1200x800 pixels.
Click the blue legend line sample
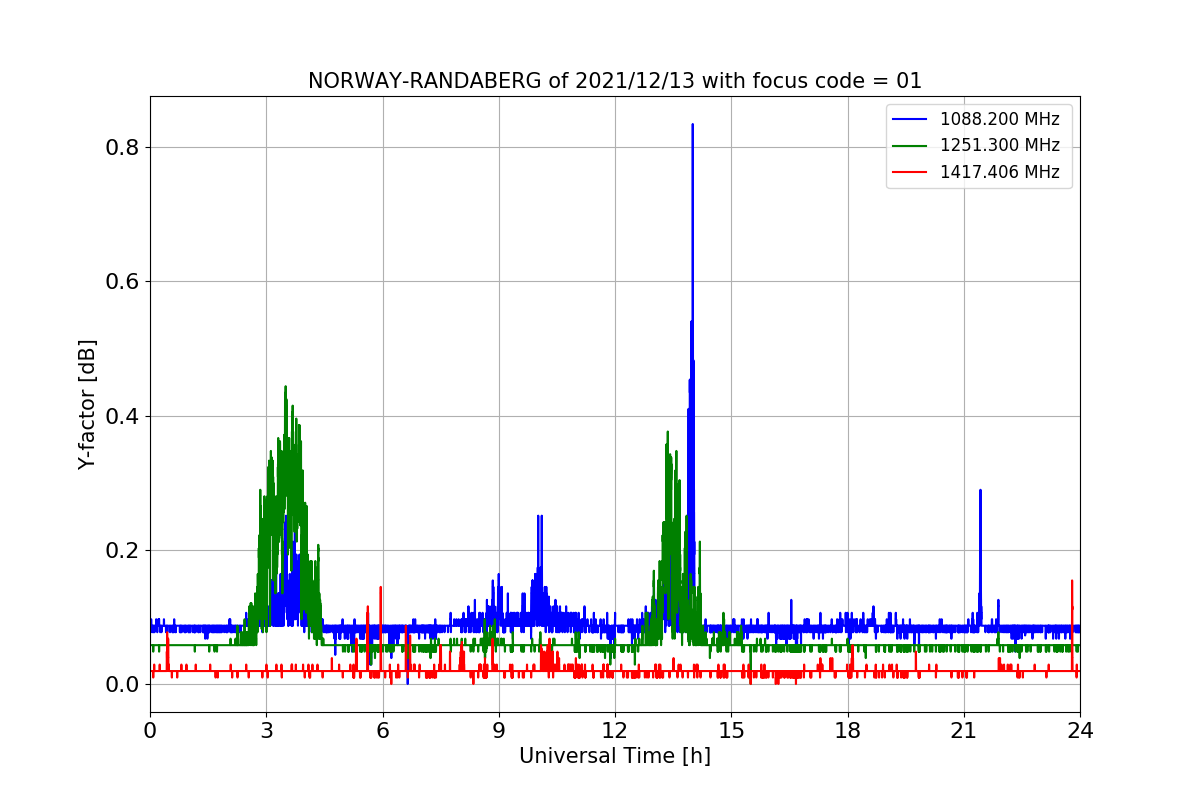click(910, 120)
